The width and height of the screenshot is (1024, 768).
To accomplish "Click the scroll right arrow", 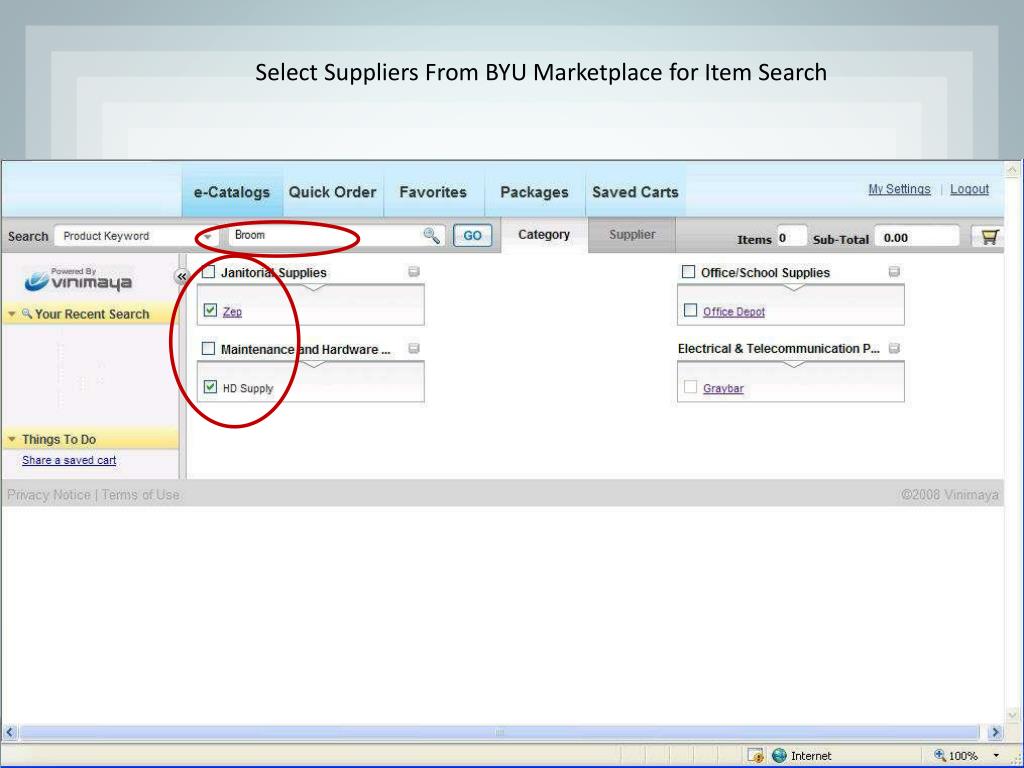I will pos(995,732).
